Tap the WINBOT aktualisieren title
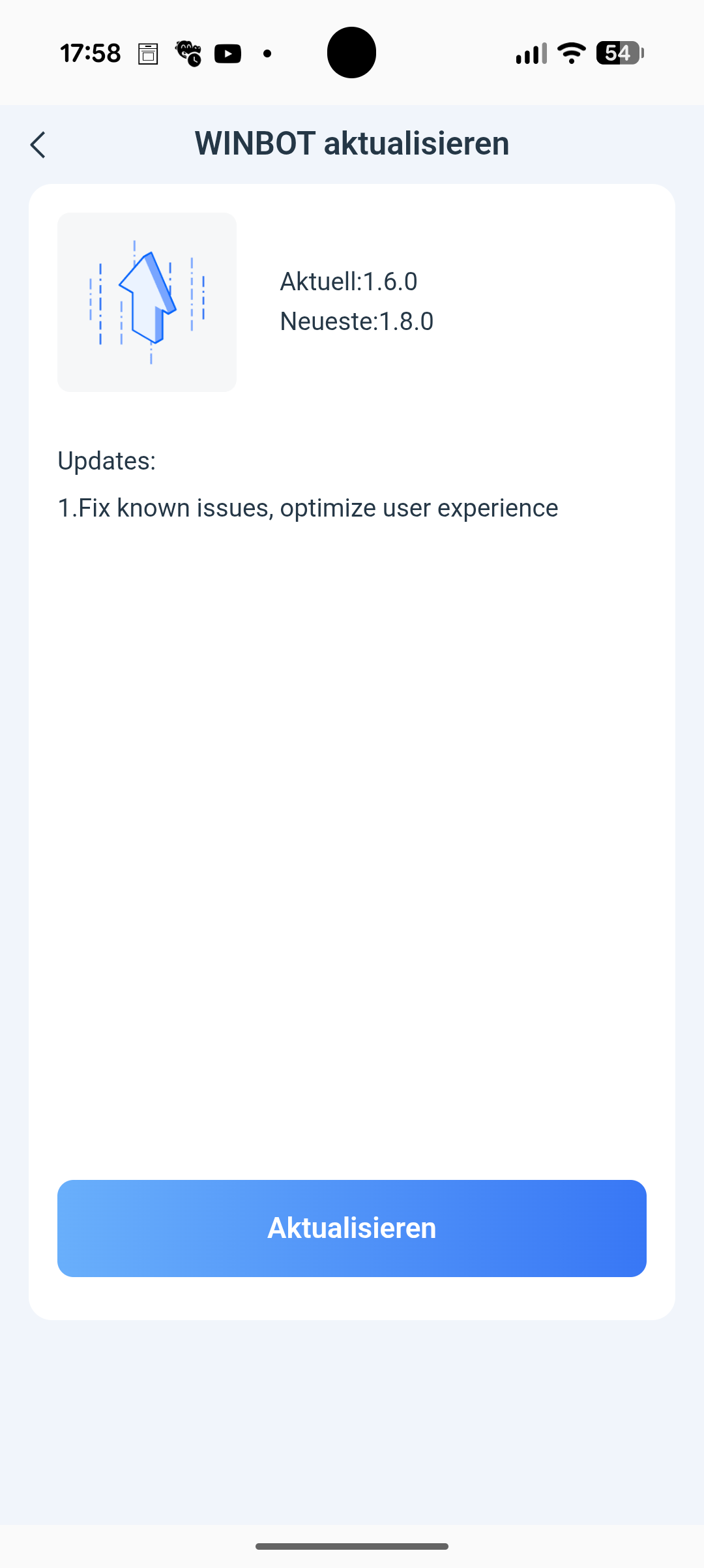 [352, 143]
